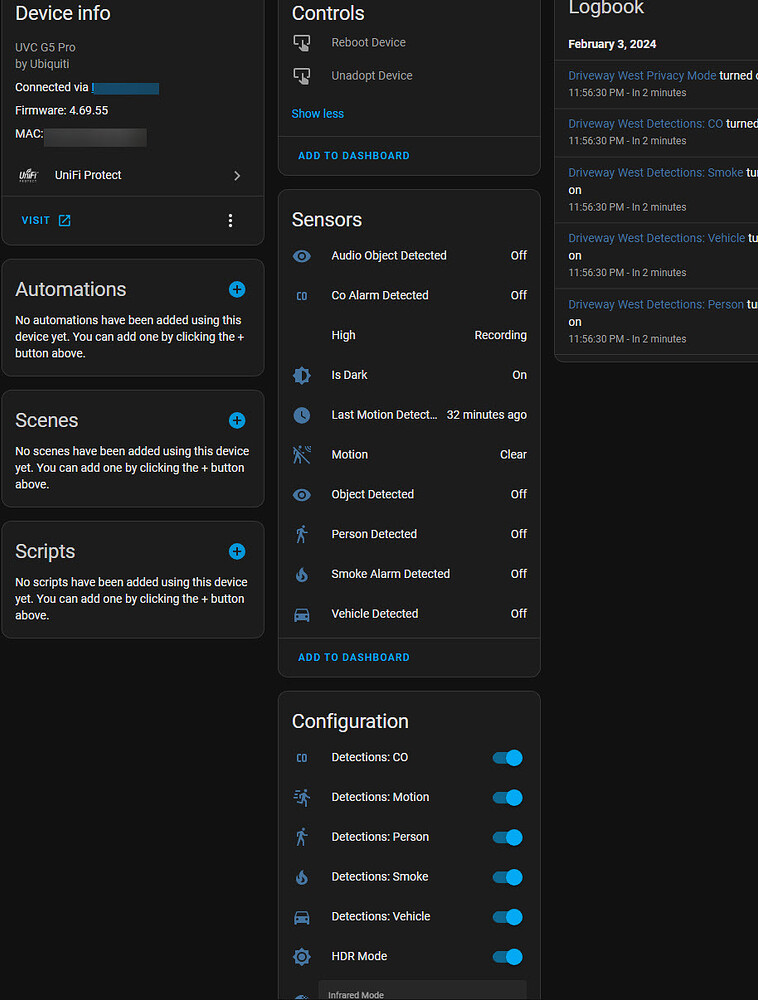Add a new script with plus icon
This screenshot has width=758, height=1000.
pos(237,552)
